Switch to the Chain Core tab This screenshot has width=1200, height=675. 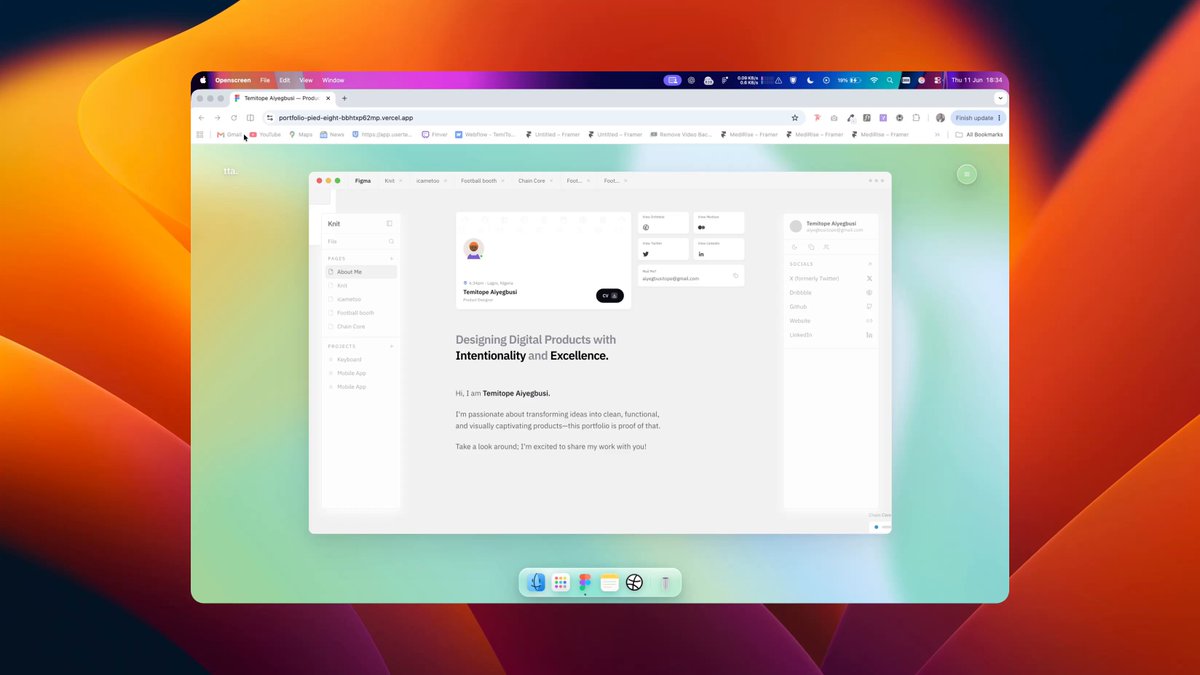(x=531, y=181)
